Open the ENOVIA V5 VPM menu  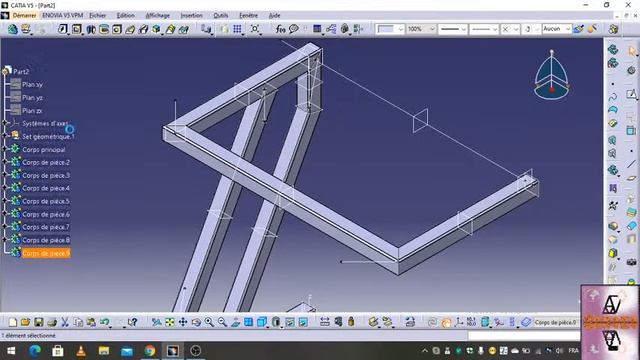[62, 16]
